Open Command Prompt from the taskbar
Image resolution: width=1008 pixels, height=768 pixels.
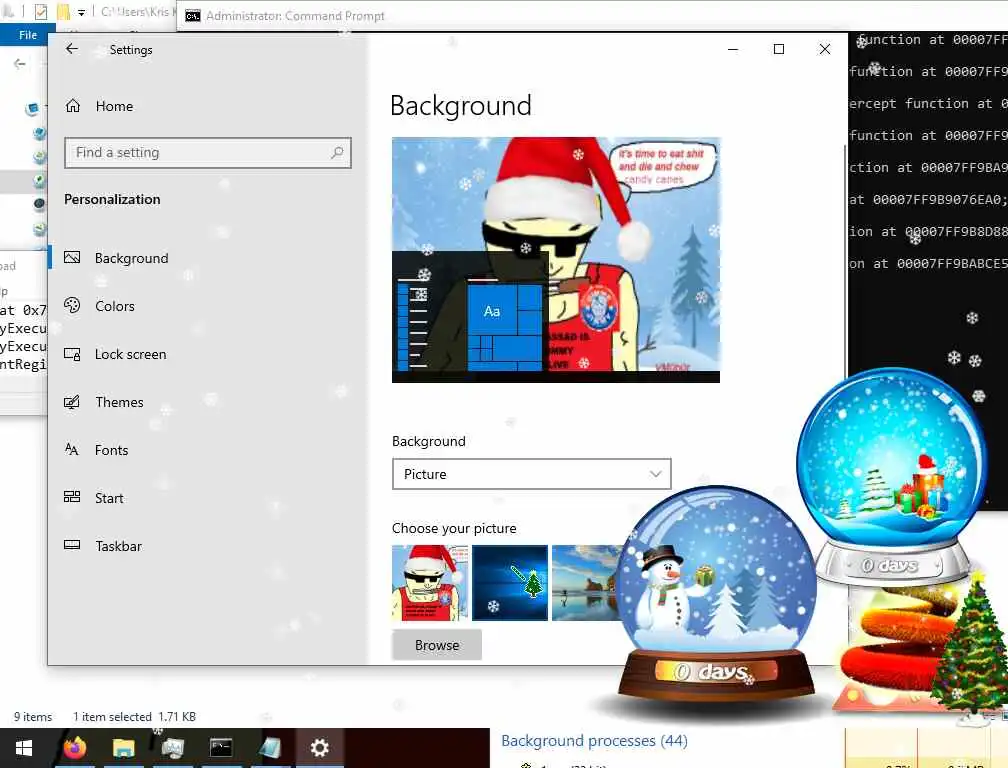[220, 748]
